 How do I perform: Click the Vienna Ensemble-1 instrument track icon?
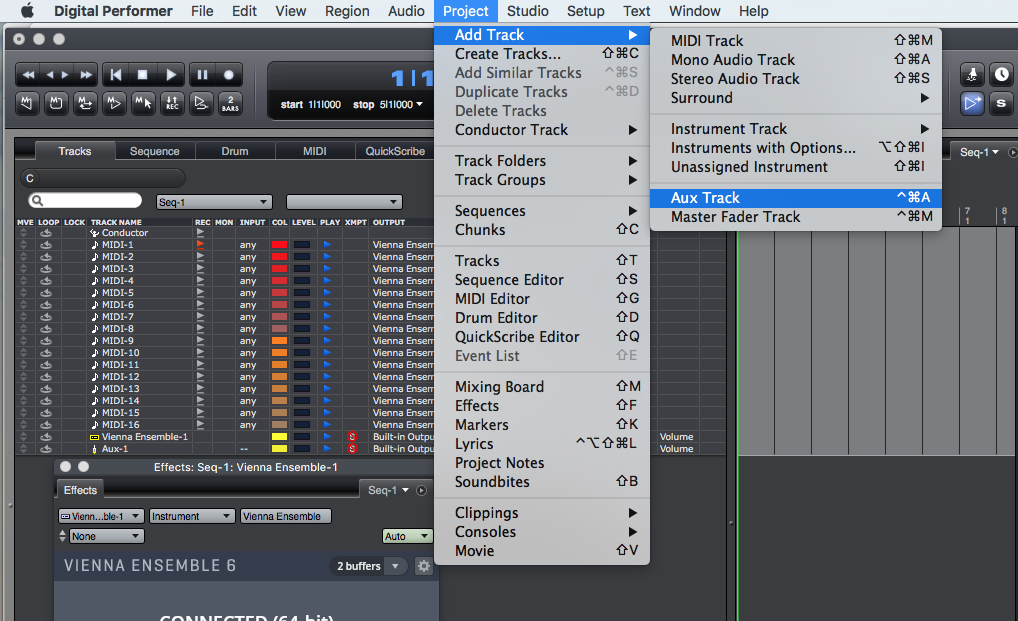pos(94,437)
